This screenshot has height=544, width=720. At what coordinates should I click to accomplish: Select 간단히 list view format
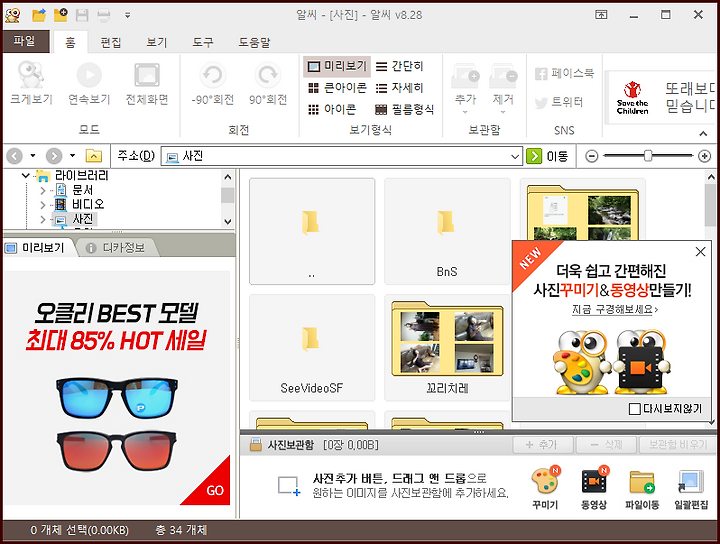tap(399, 67)
